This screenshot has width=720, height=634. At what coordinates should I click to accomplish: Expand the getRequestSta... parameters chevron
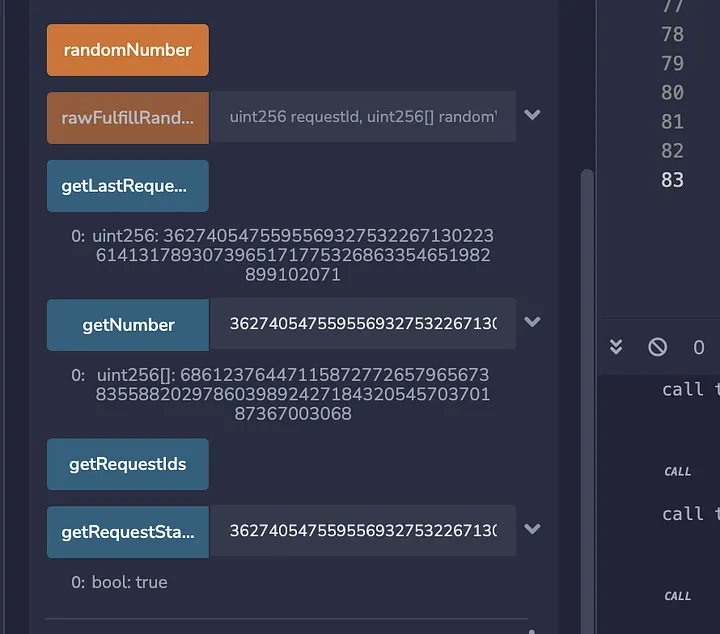(x=533, y=530)
